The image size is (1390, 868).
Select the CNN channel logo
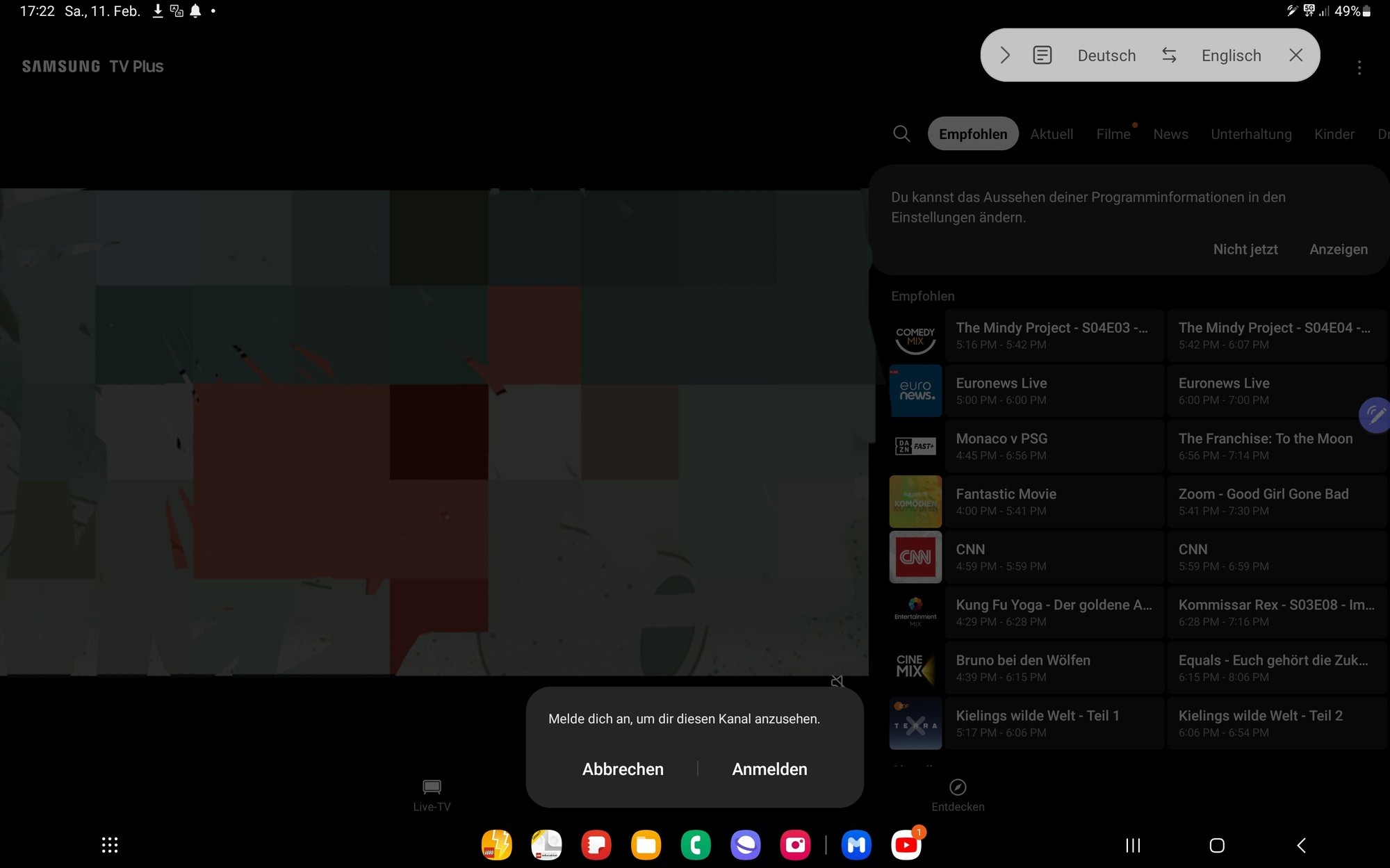pos(915,557)
